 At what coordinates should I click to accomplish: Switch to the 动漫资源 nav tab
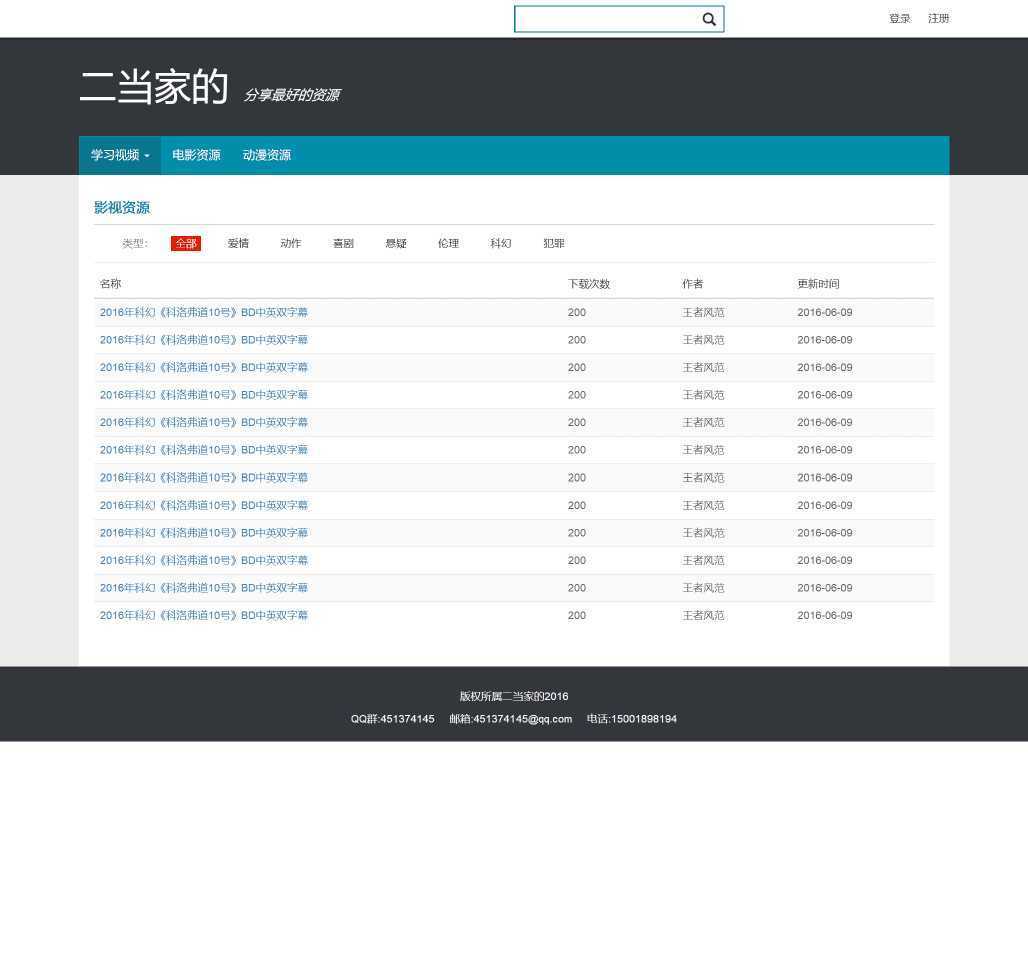coord(266,155)
